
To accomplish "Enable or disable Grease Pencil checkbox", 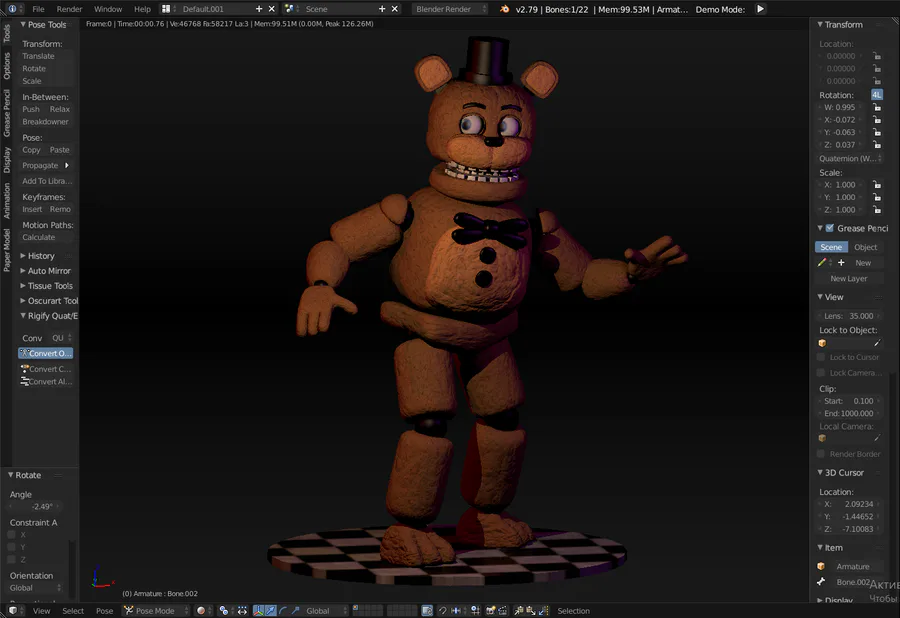I will tap(829, 228).
